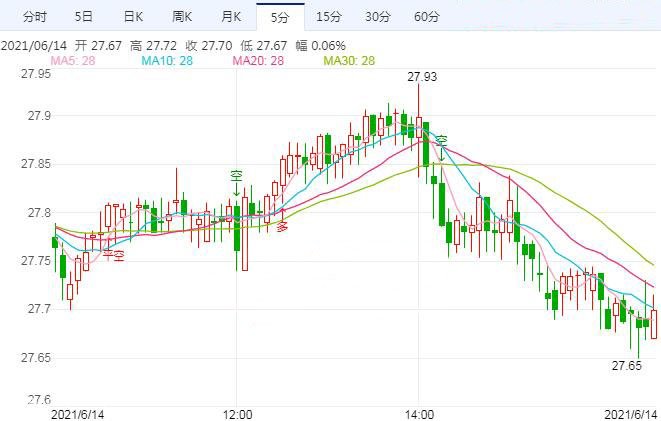Open the 60分 interval tab
Image resolution: width=661 pixels, height=421 pixels.
426,17
